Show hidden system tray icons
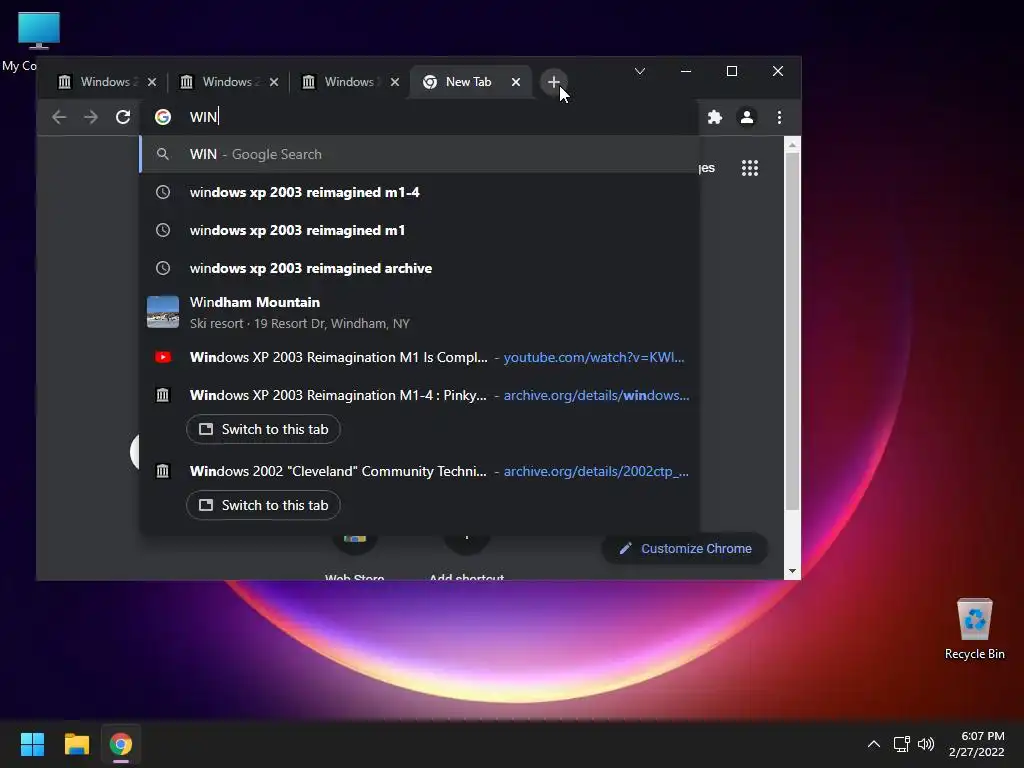This screenshot has height=768, width=1024. tap(874, 744)
